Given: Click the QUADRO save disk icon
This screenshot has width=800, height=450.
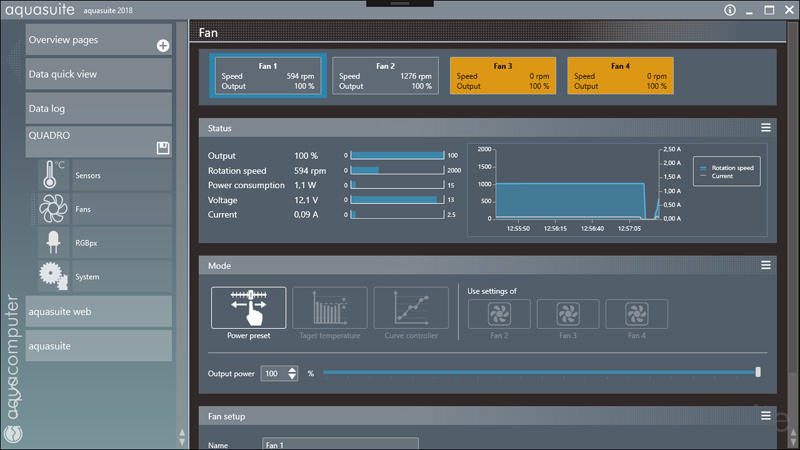Looking at the screenshot, I should (x=163, y=149).
